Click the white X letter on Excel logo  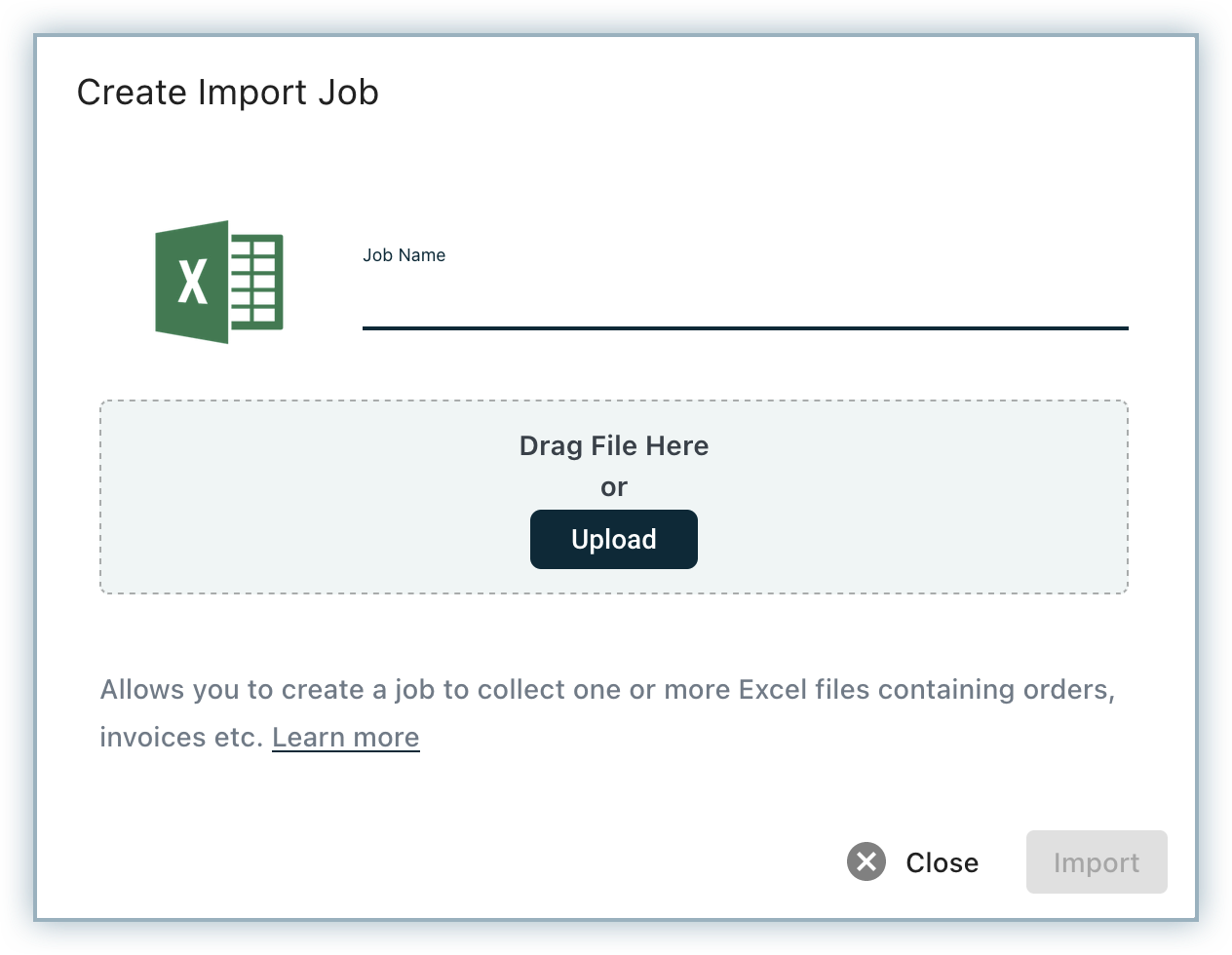click(x=193, y=282)
